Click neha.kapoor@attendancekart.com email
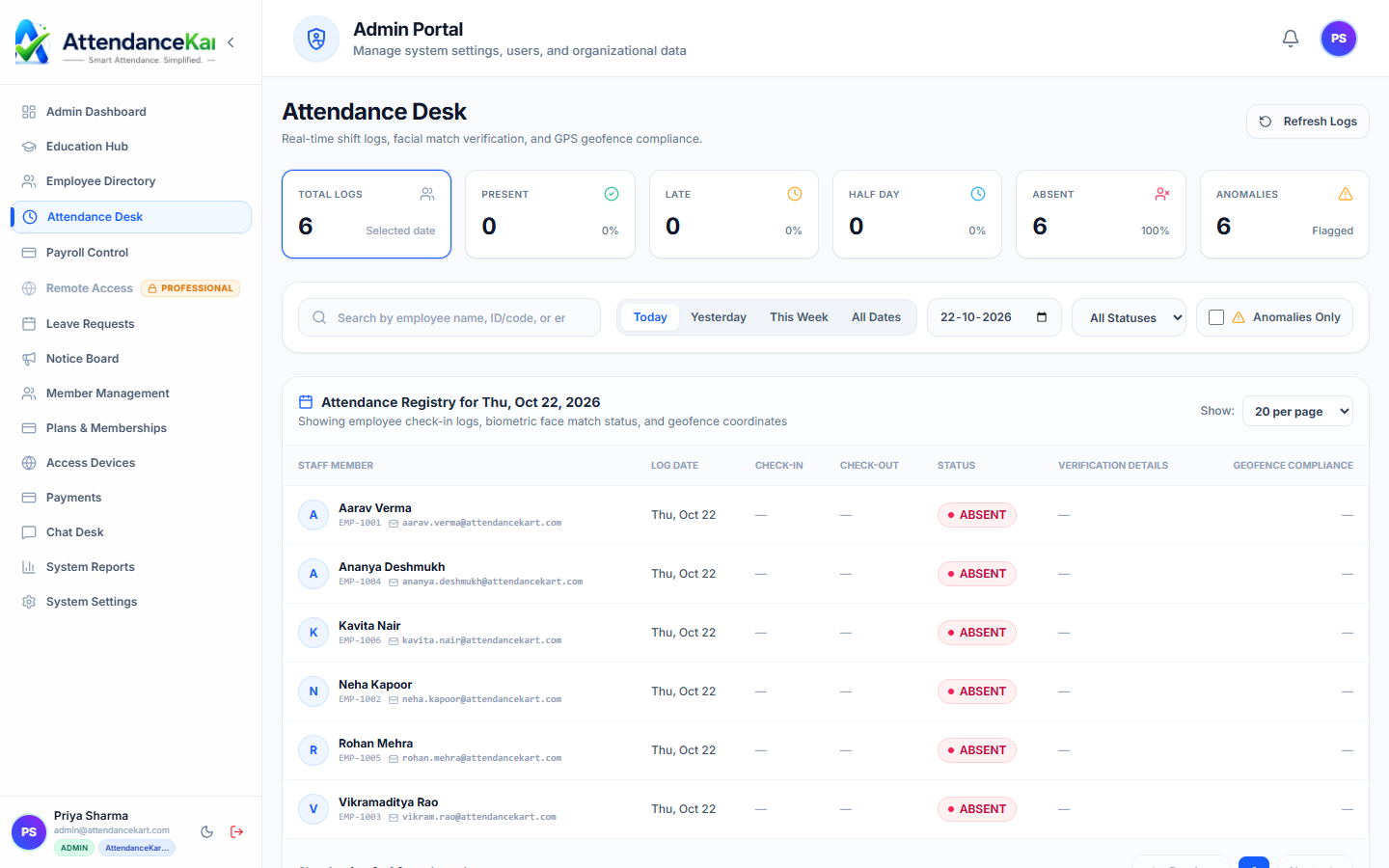The height and width of the screenshot is (868, 1389). pyautogui.click(x=481, y=699)
